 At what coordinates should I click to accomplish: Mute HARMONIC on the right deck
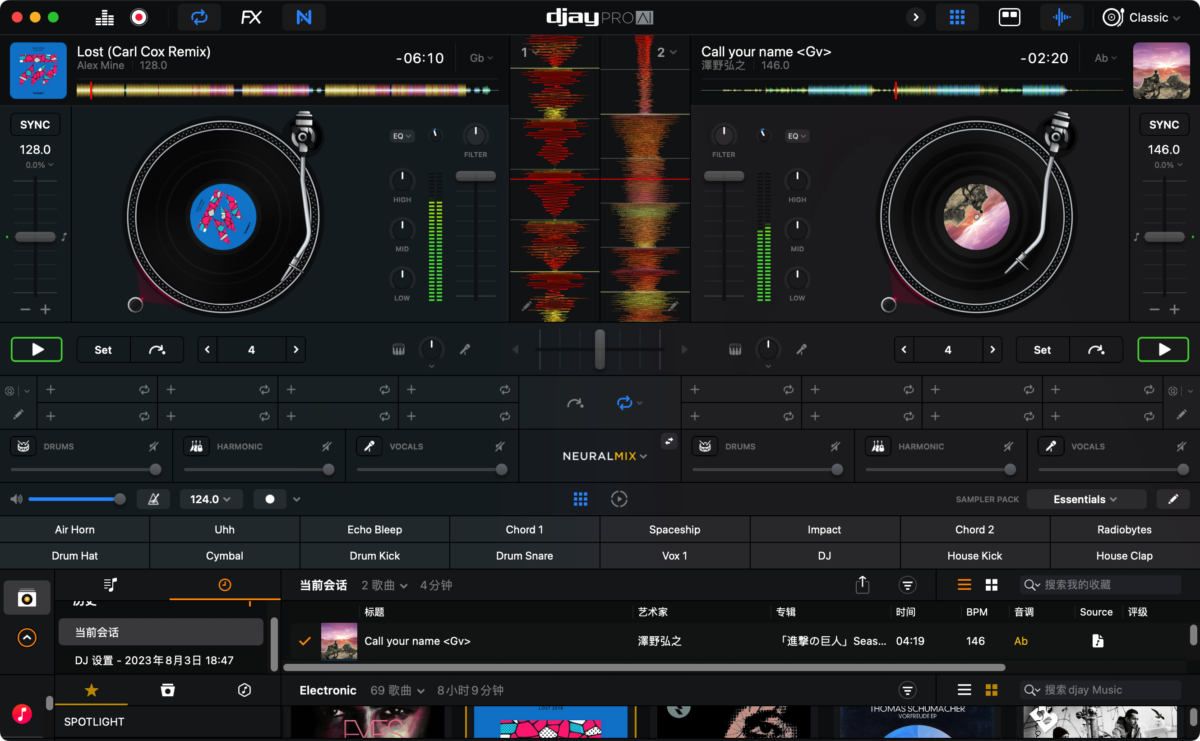pyautogui.click(x=1008, y=446)
